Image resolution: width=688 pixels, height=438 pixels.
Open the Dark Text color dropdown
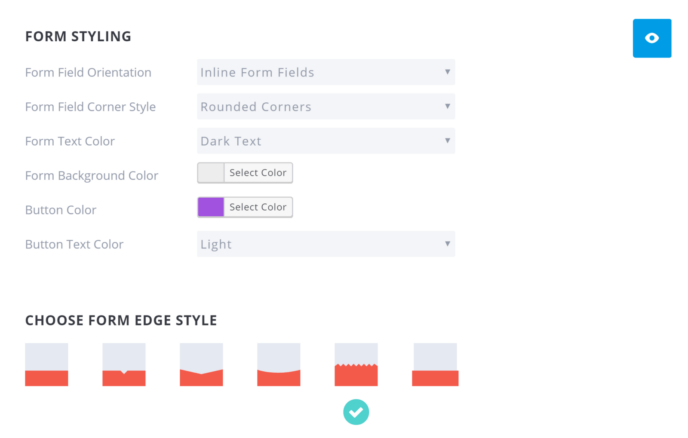tap(326, 141)
